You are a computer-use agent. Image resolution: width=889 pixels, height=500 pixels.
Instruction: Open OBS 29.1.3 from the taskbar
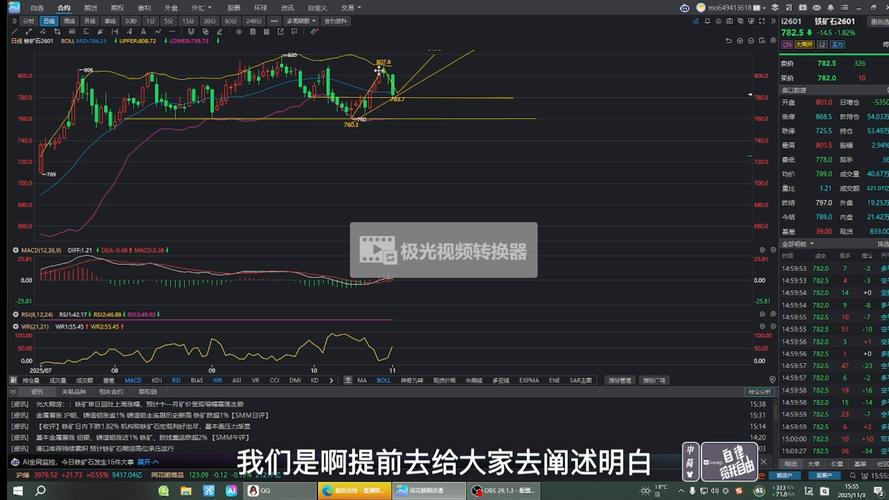(503, 490)
